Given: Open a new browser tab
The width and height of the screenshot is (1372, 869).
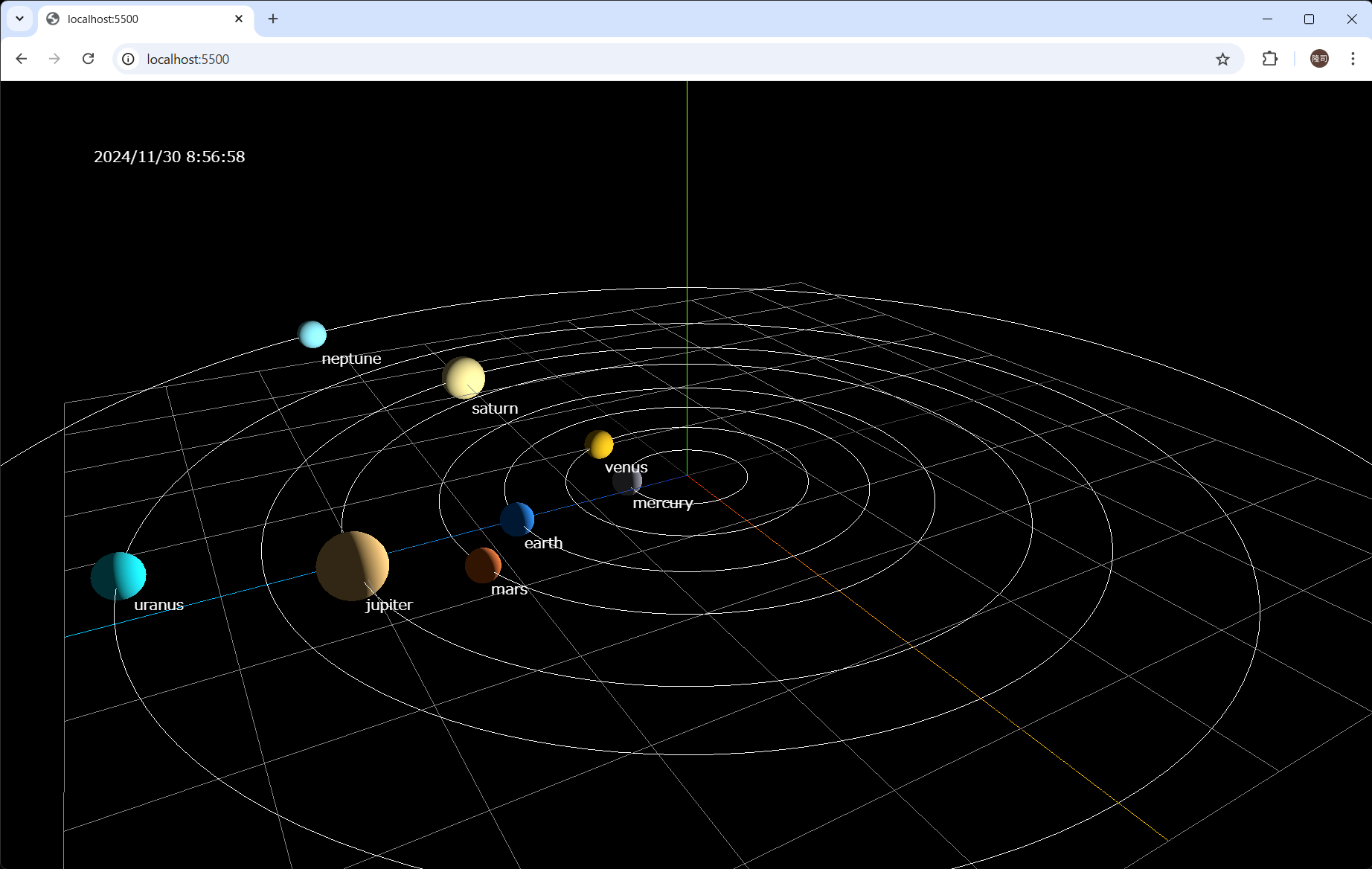Looking at the screenshot, I should (273, 19).
